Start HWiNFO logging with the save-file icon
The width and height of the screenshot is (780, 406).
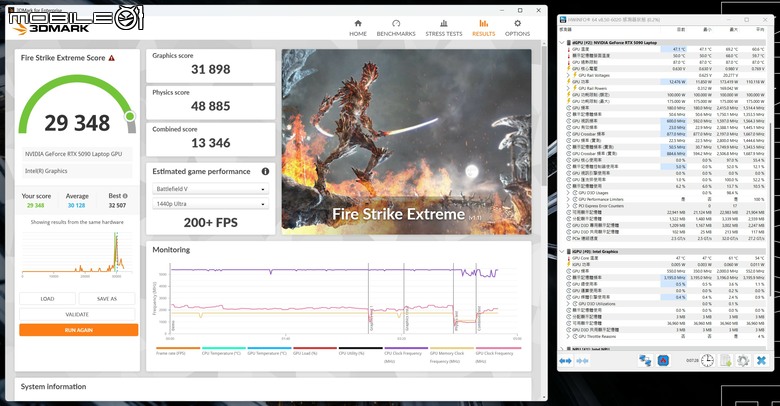point(725,360)
